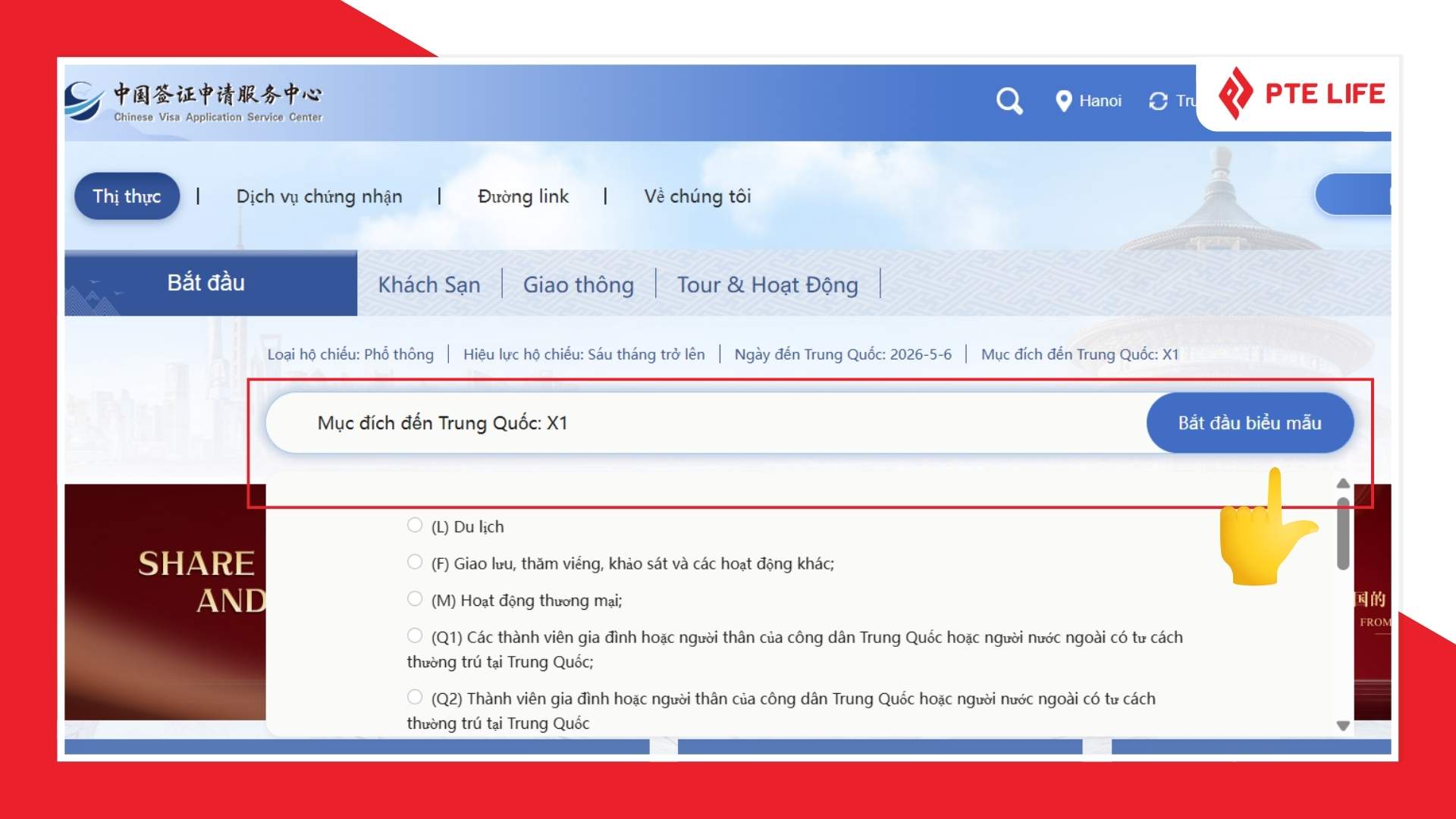The image size is (1456, 819).
Task: Click the Mục đích đến Trung Quốc field
Action: (706, 423)
